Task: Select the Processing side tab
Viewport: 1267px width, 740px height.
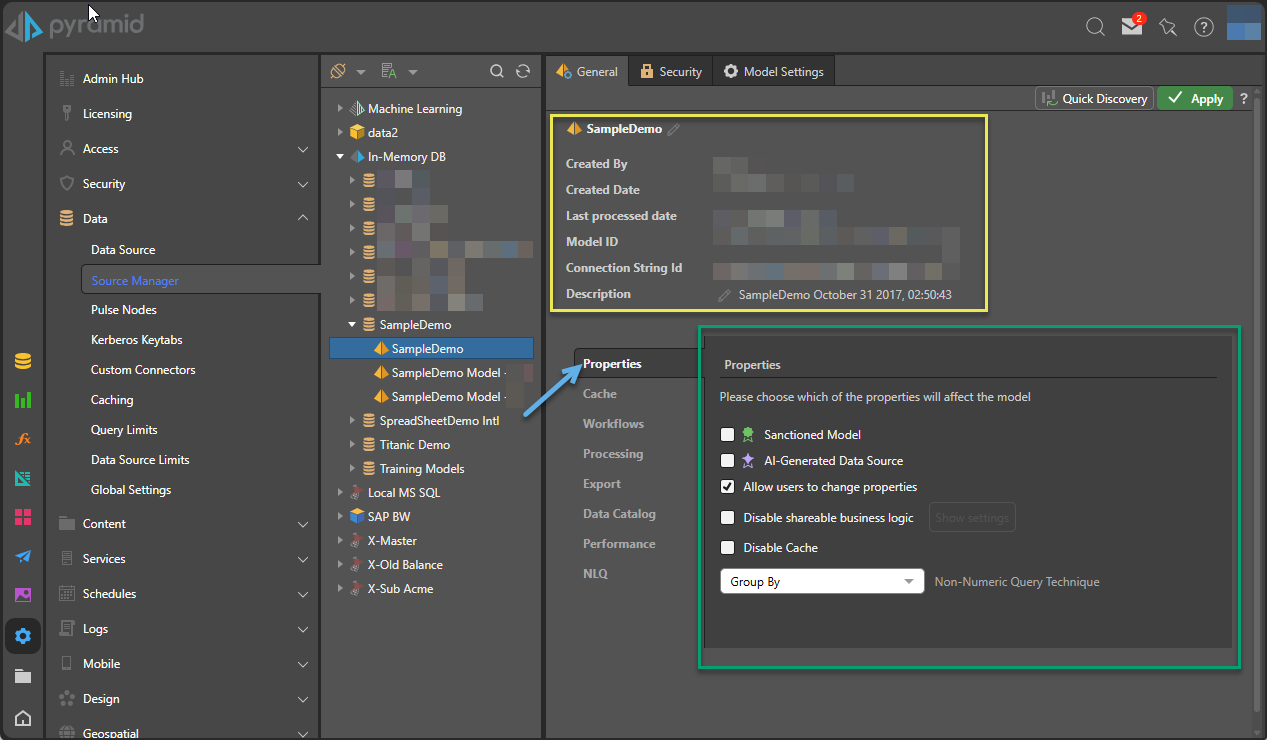Action: [613, 454]
